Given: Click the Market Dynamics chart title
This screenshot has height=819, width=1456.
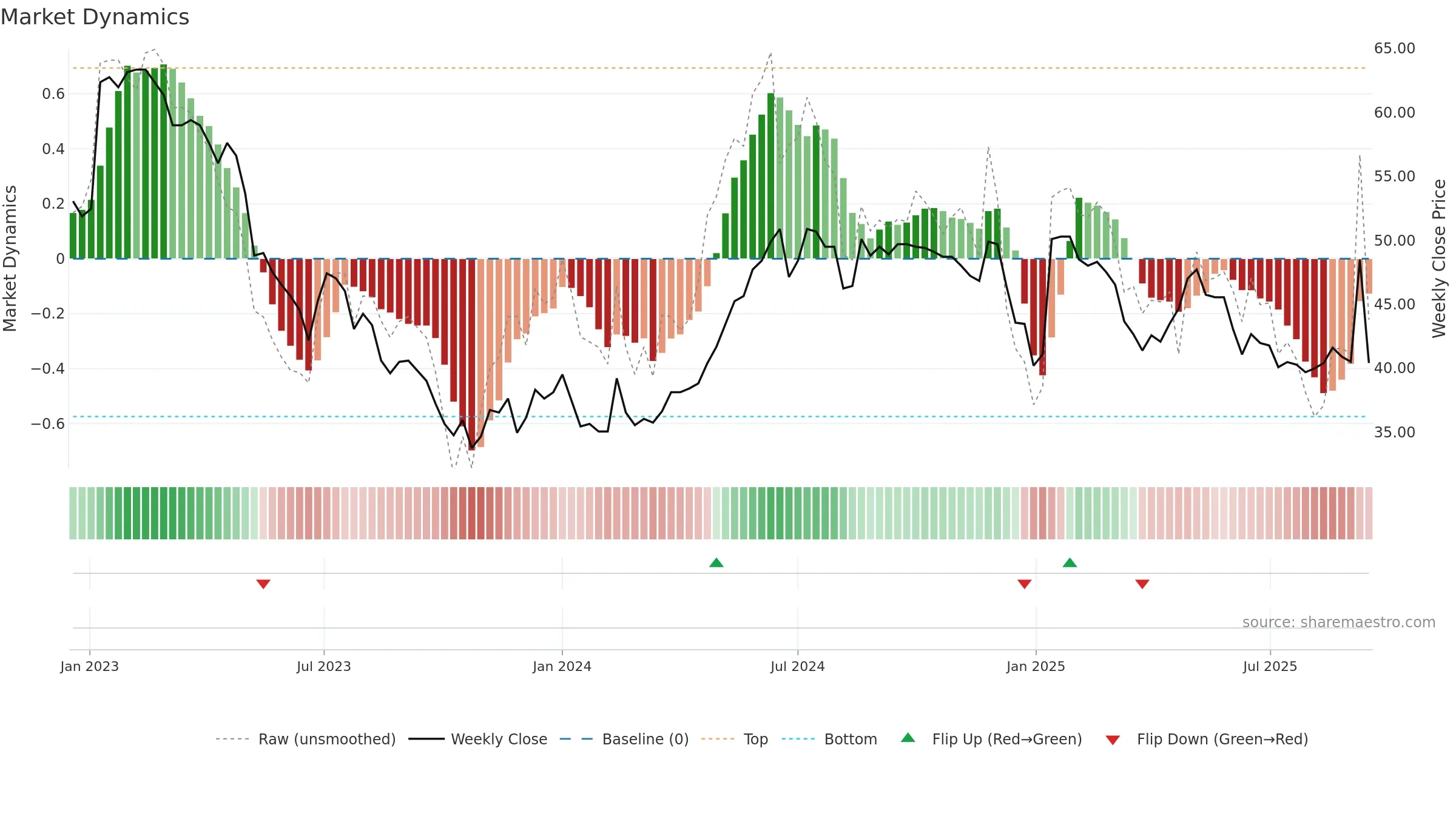Looking at the screenshot, I should tap(95, 17).
